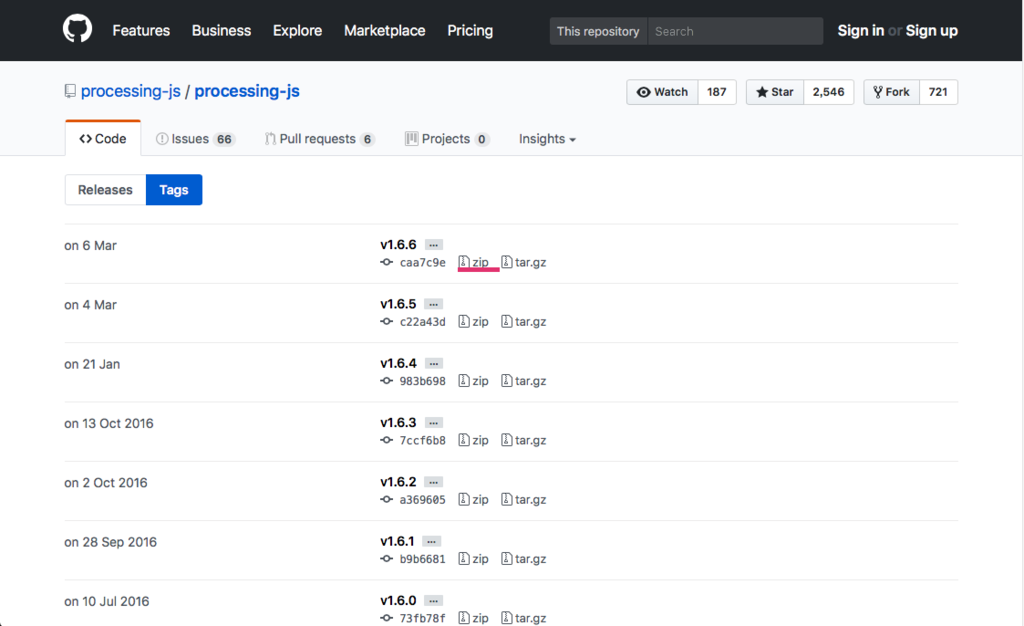Download the tar.gz for v1.6.4
The image size is (1024, 626).
point(524,381)
